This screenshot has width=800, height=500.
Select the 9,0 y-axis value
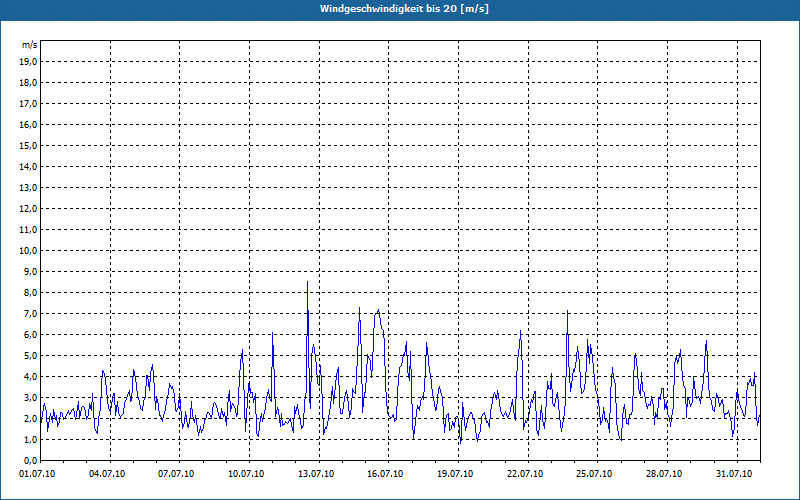[x=30, y=271]
